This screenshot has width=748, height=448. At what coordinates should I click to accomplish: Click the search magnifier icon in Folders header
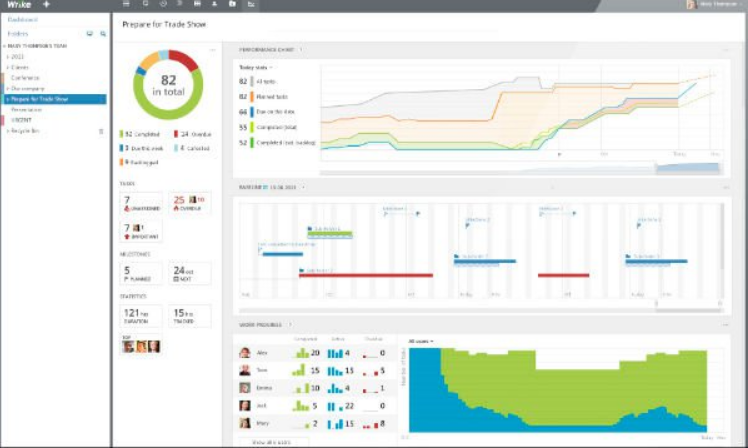103,33
